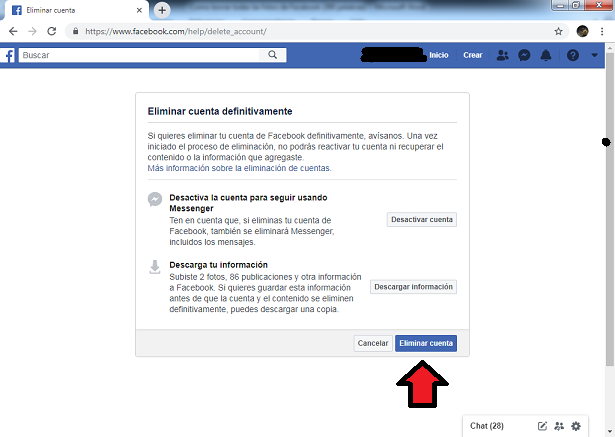Click the Desactivar cuenta button
The height and width of the screenshot is (437, 615).
(x=422, y=220)
